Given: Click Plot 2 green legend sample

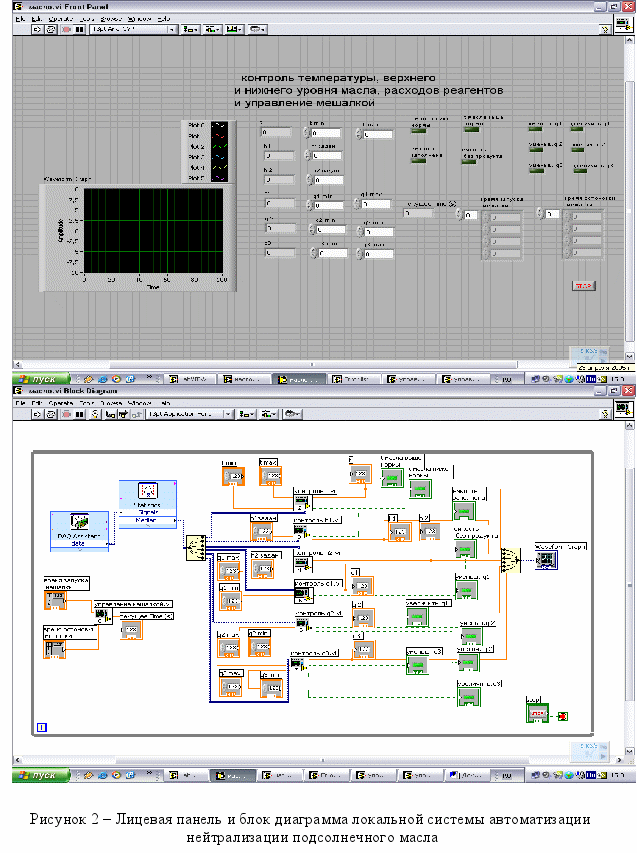Looking at the screenshot, I should [x=219, y=147].
